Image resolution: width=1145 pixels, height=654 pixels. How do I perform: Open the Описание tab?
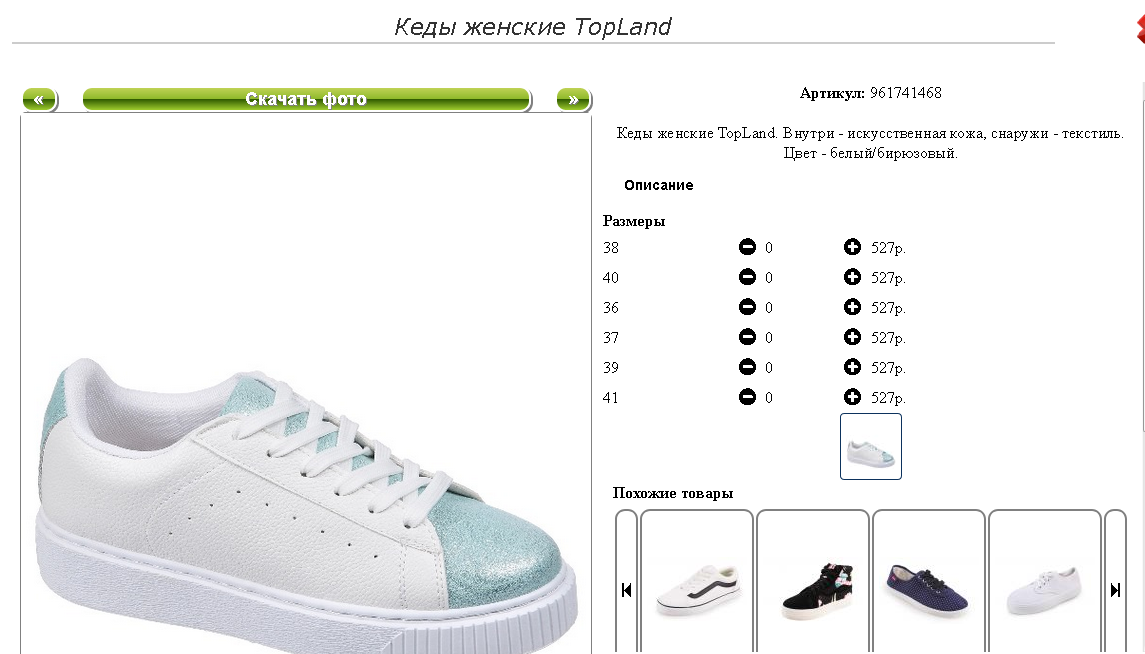pyautogui.click(x=659, y=185)
